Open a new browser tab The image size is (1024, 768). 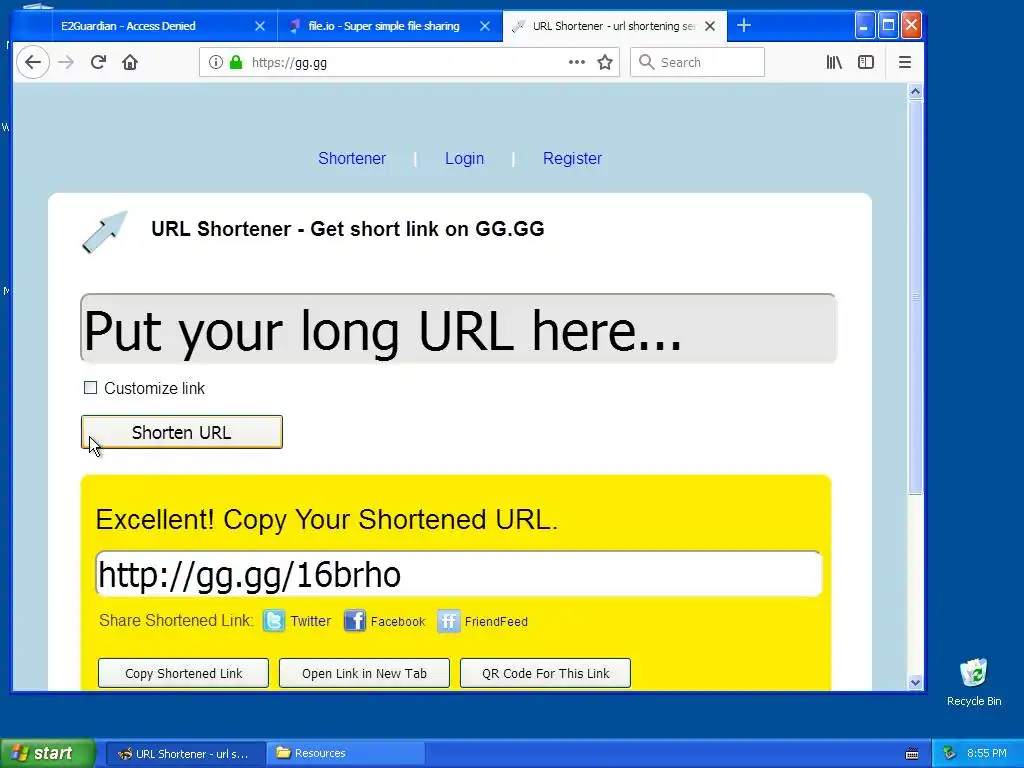(744, 25)
